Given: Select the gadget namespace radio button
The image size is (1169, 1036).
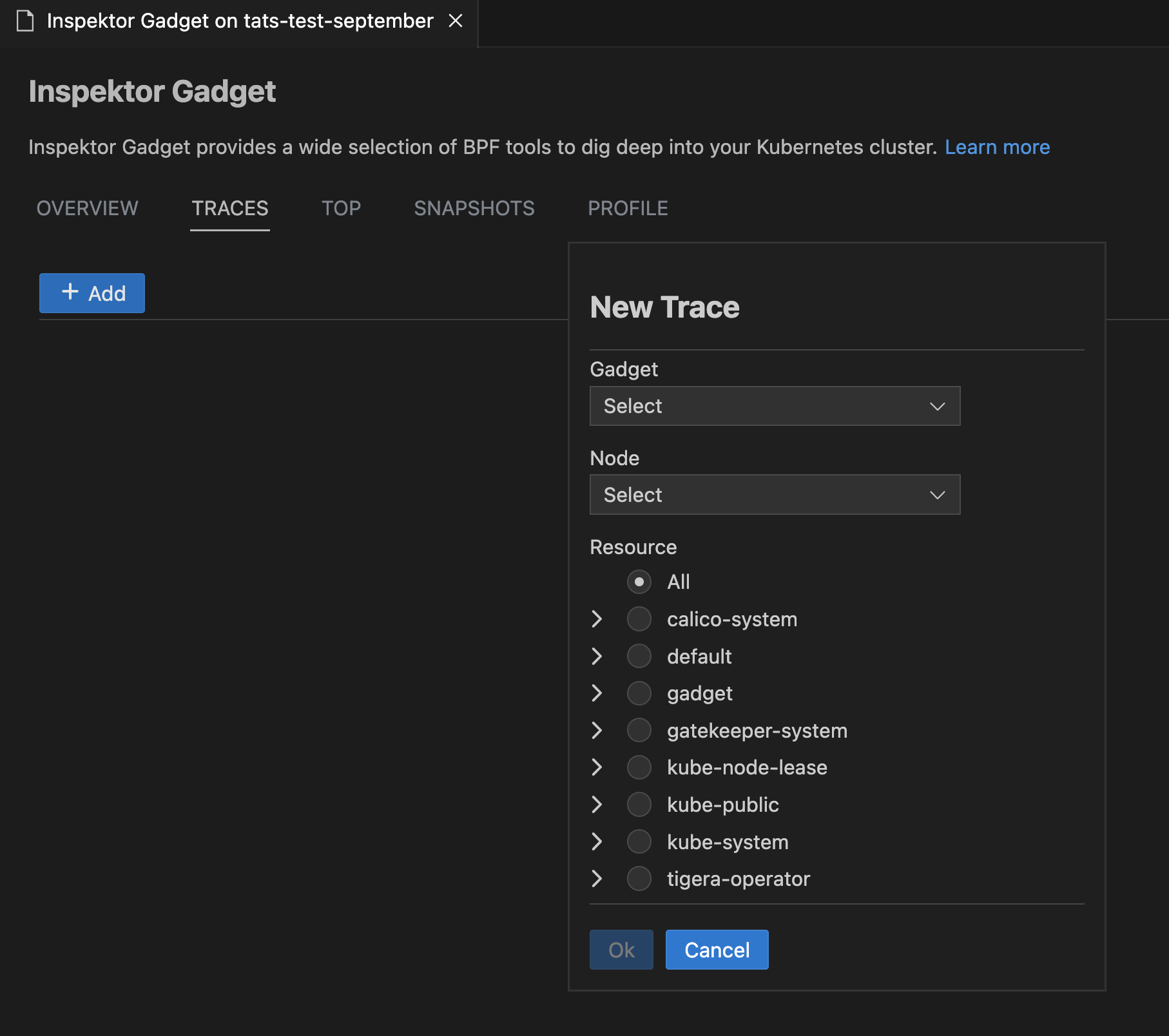Looking at the screenshot, I should click(x=639, y=693).
